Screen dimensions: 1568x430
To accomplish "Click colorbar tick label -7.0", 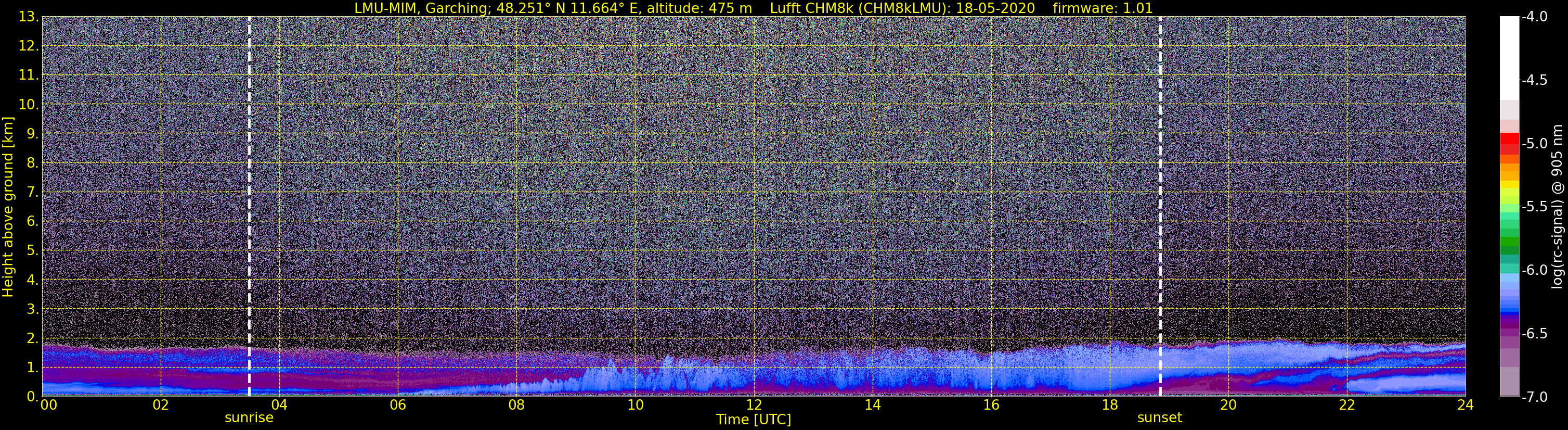I will pyautogui.click(x=1535, y=397).
